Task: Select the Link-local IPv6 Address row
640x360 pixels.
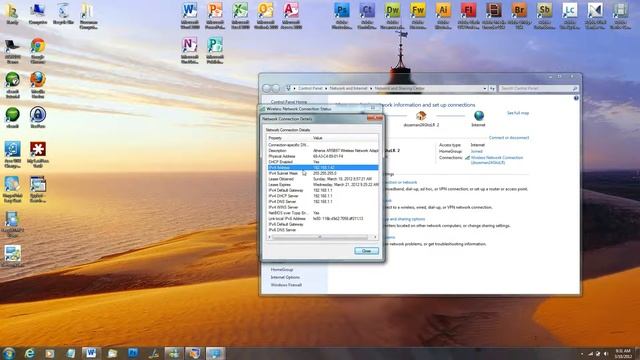Action: click(322, 219)
